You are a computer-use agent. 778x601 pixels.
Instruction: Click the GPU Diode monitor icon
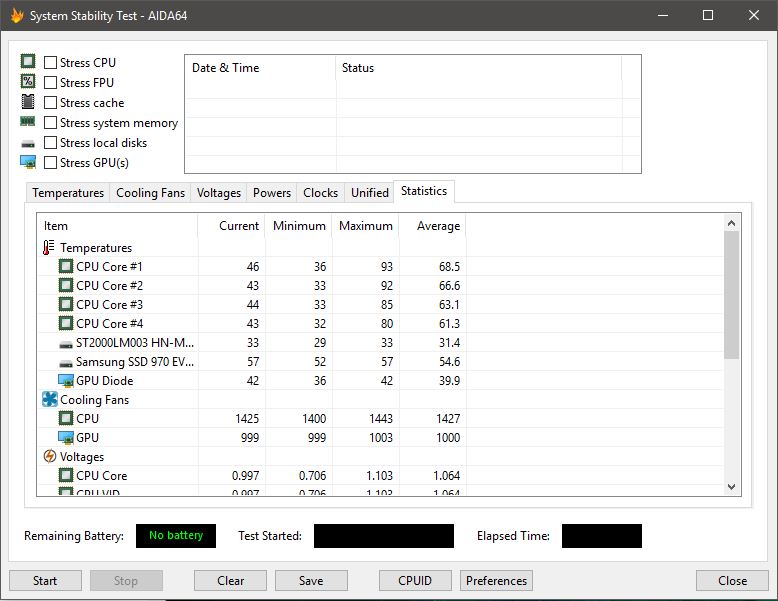click(x=66, y=381)
